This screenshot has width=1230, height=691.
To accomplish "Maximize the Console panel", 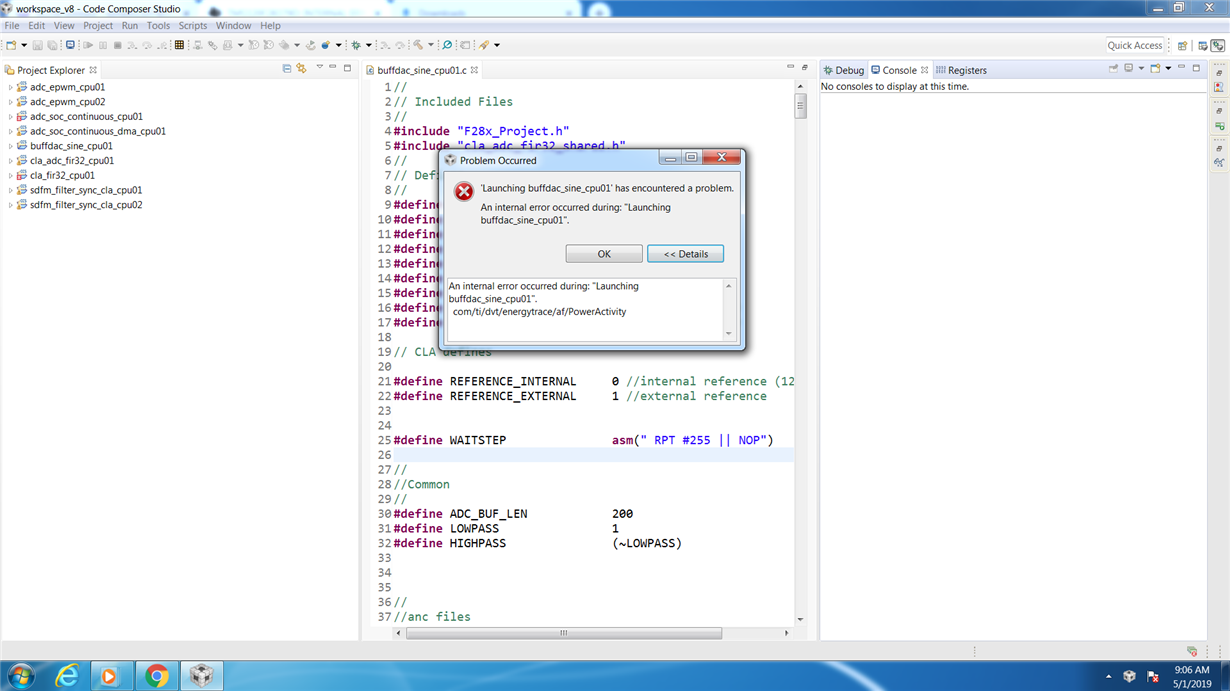I will [1196, 68].
